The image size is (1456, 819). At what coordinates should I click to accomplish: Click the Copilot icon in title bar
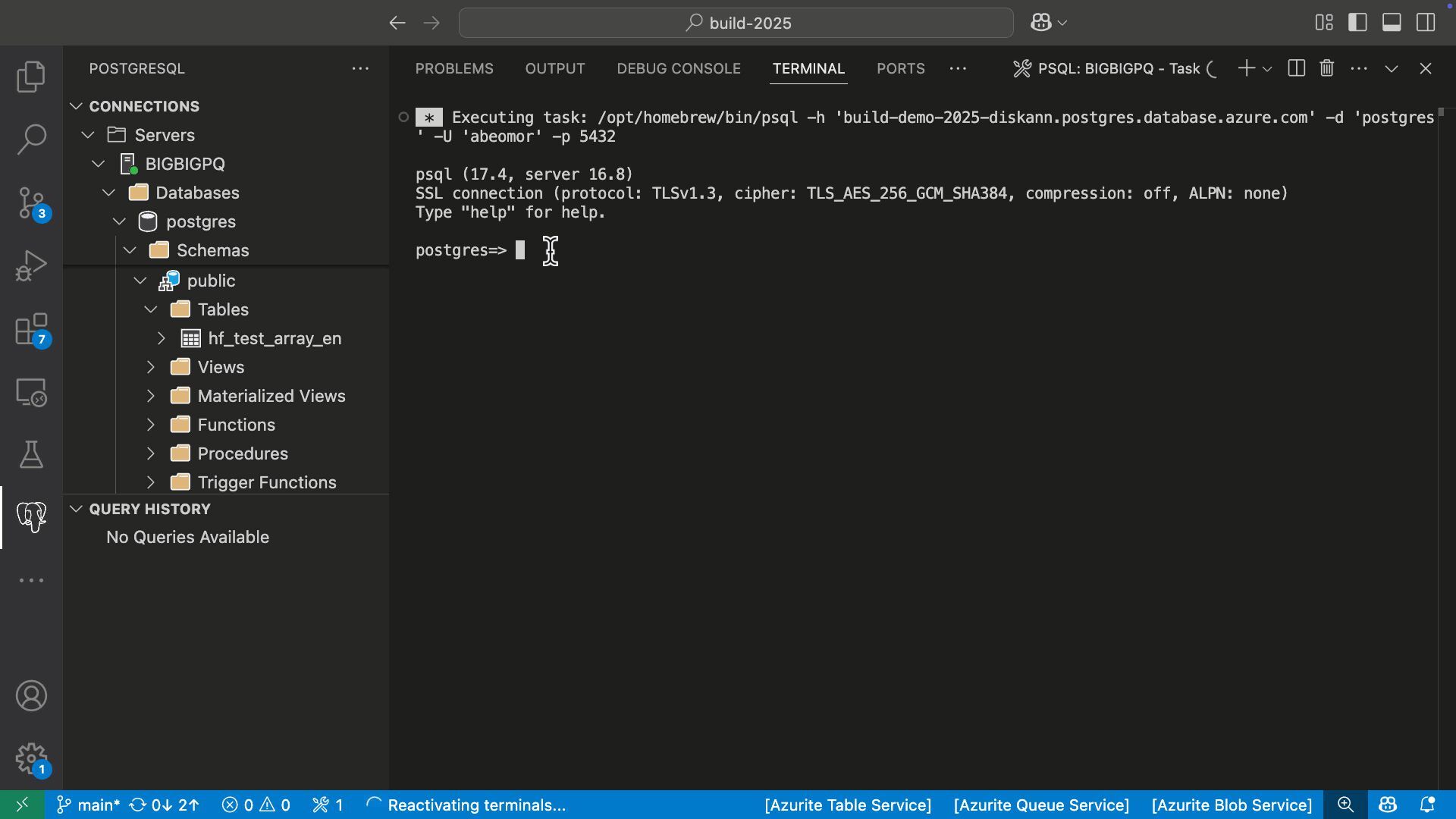click(1040, 23)
